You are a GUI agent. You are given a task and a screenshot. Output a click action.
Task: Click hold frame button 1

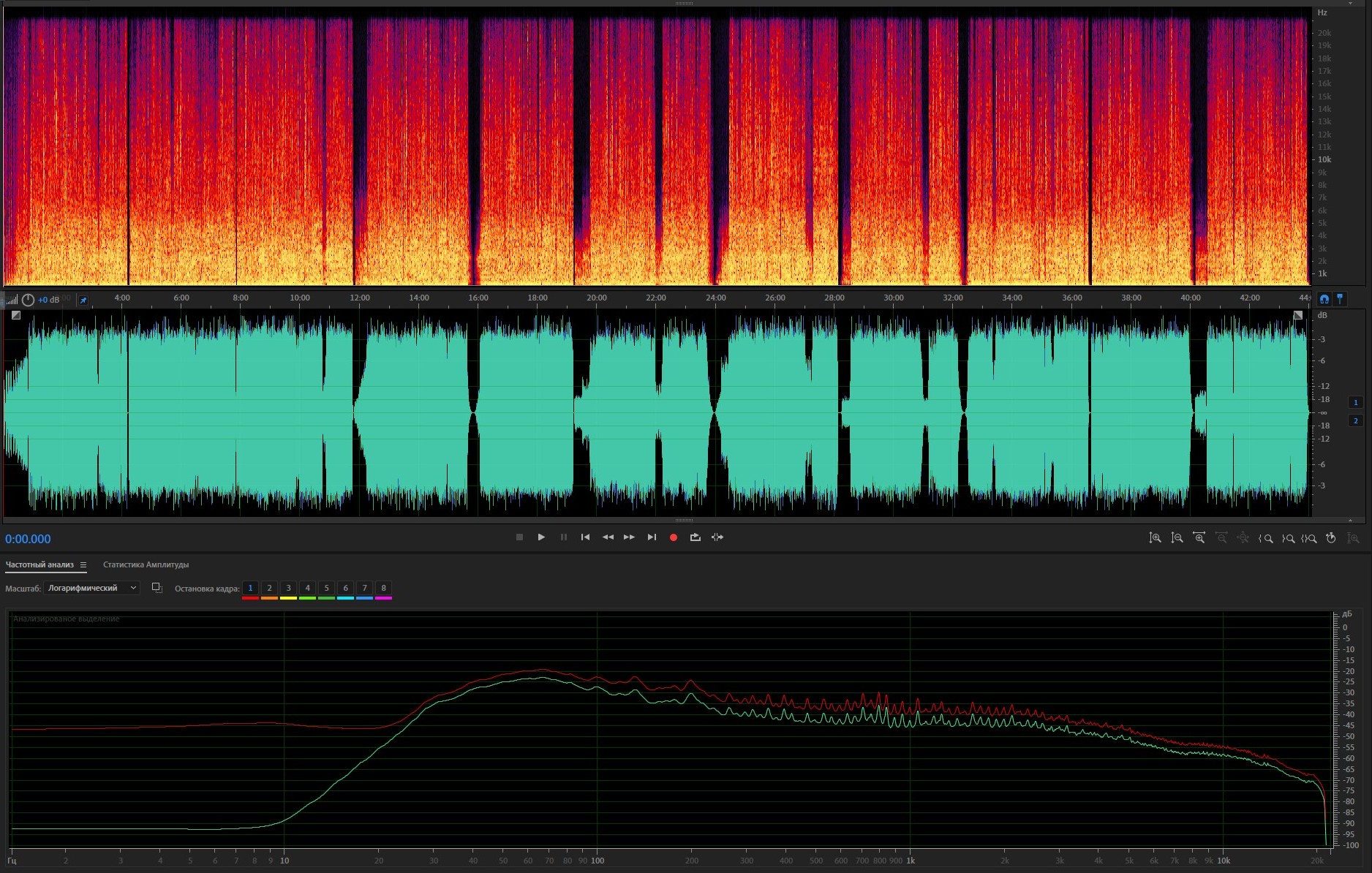tap(250, 589)
